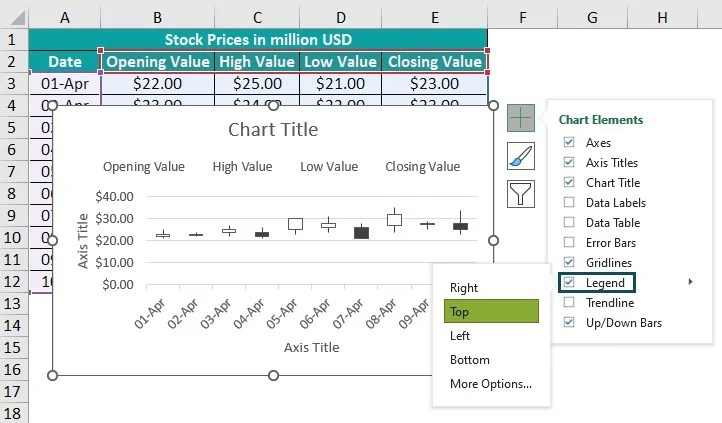Open the Chart Filters funnel button
Screen dimensions: 722x423
521,194
